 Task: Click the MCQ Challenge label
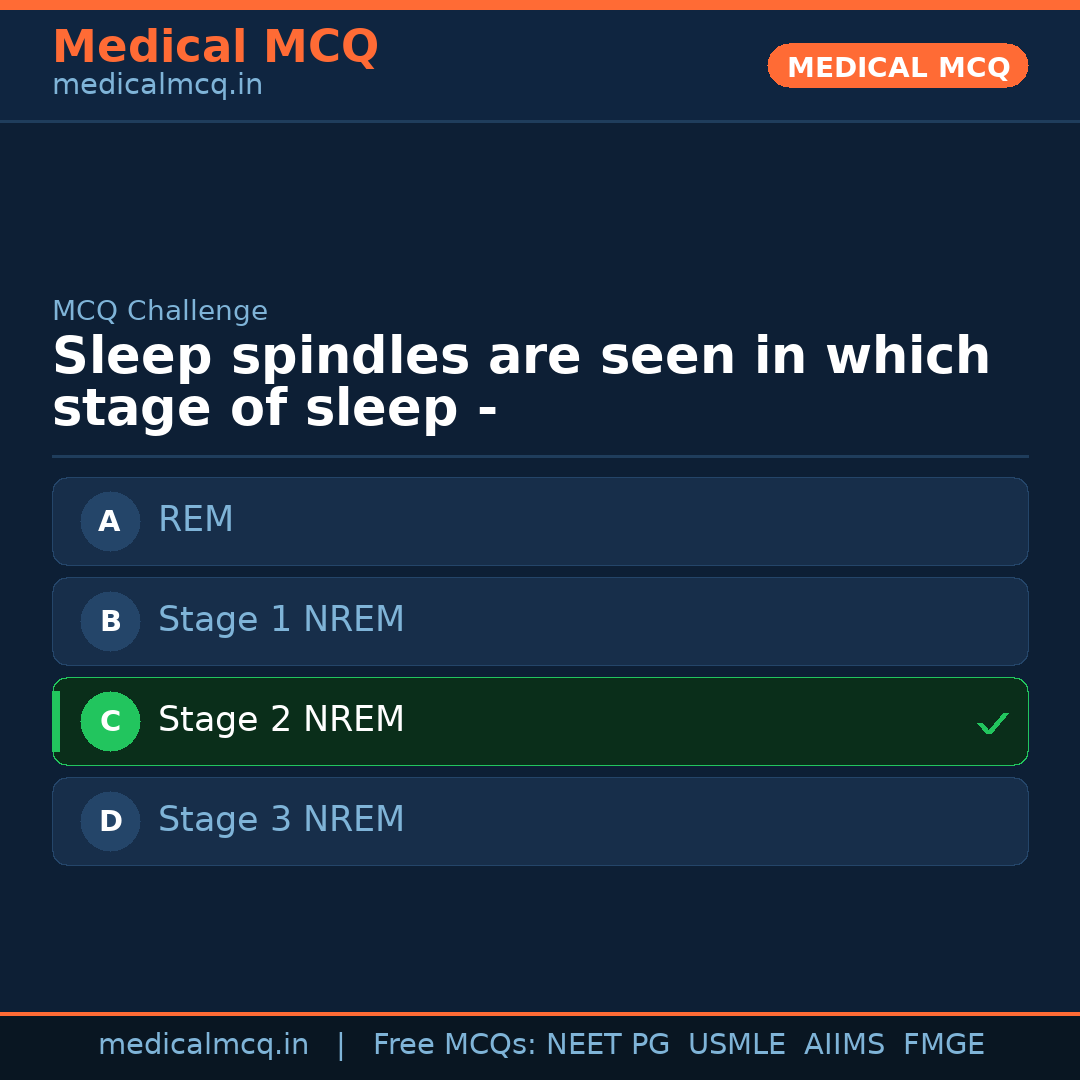click(x=160, y=311)
